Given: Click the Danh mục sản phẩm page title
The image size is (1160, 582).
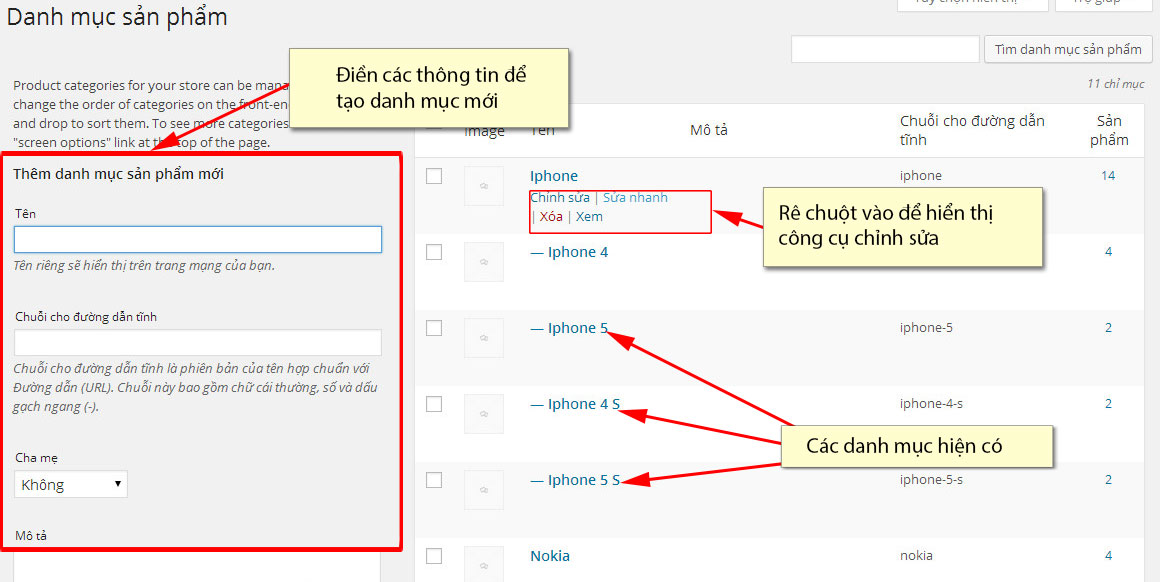Looking at the screenshot, I should coord(117,18).
